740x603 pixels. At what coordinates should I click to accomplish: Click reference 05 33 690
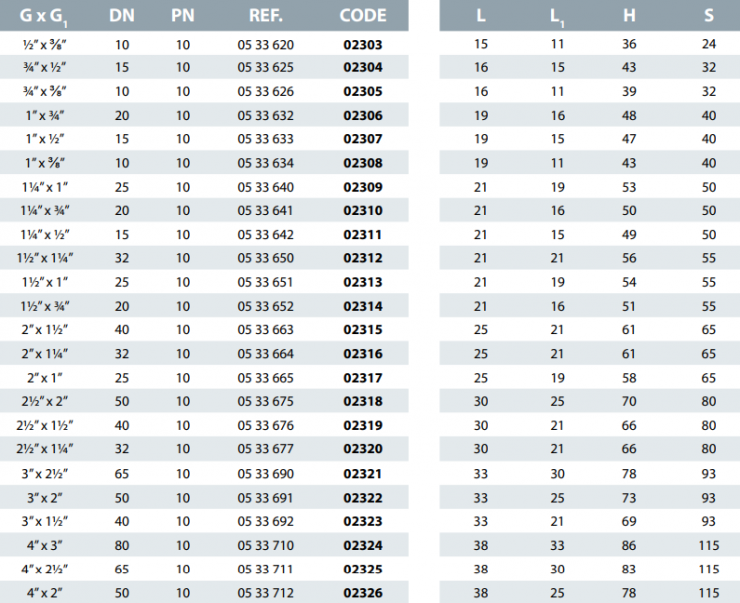266,472
